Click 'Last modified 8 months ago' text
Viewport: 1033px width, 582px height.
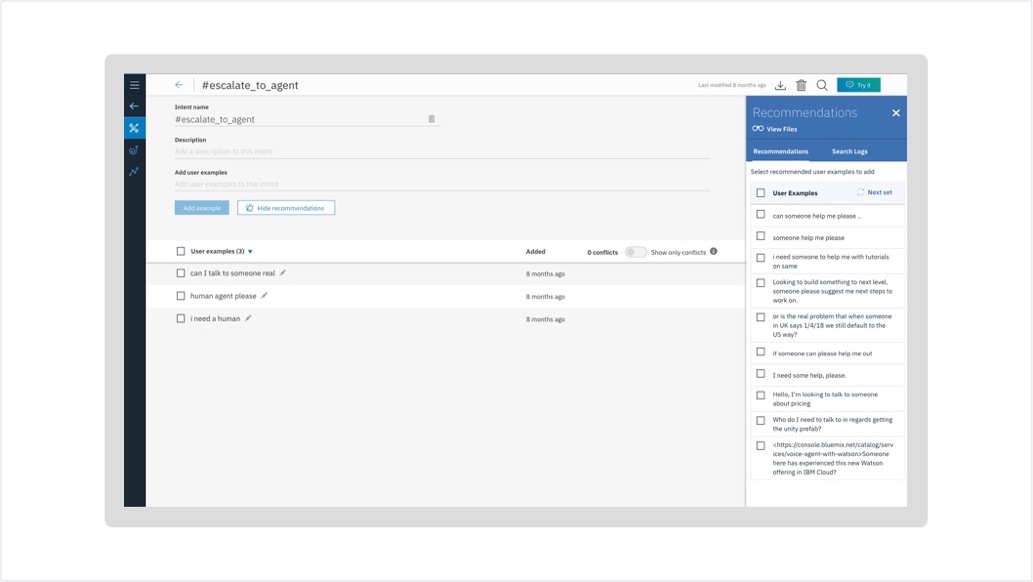coord(732,85)
